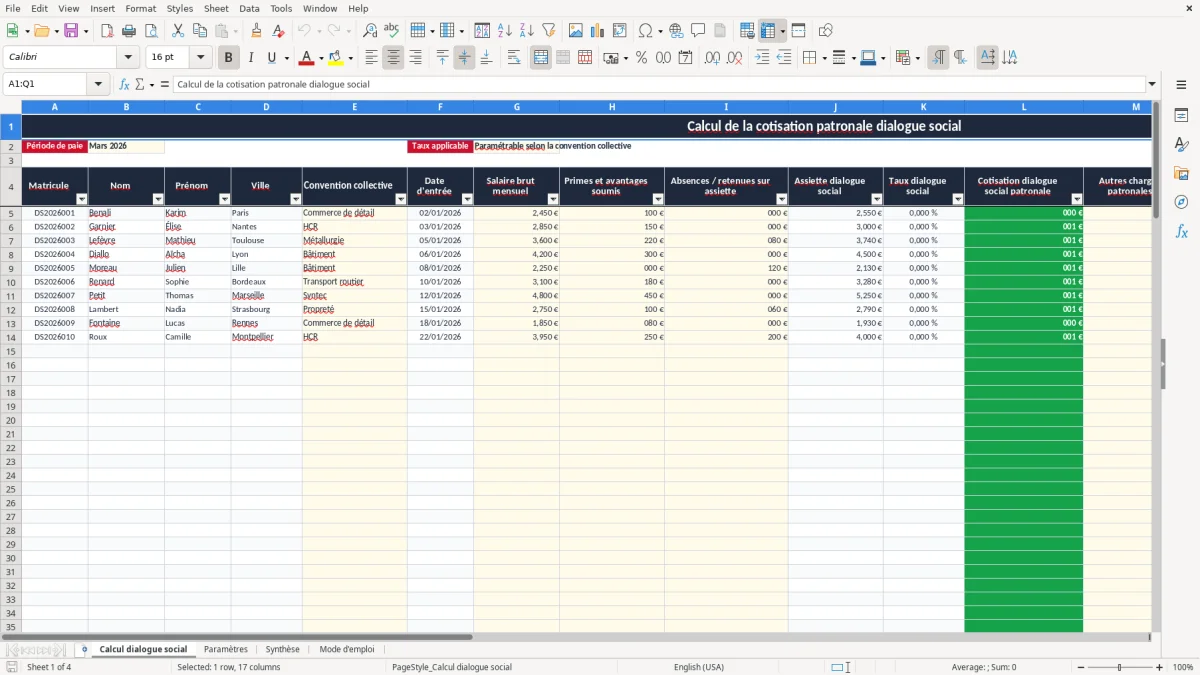
Task: Open filter dropdown on Ville column
Action: pos(296,199)
